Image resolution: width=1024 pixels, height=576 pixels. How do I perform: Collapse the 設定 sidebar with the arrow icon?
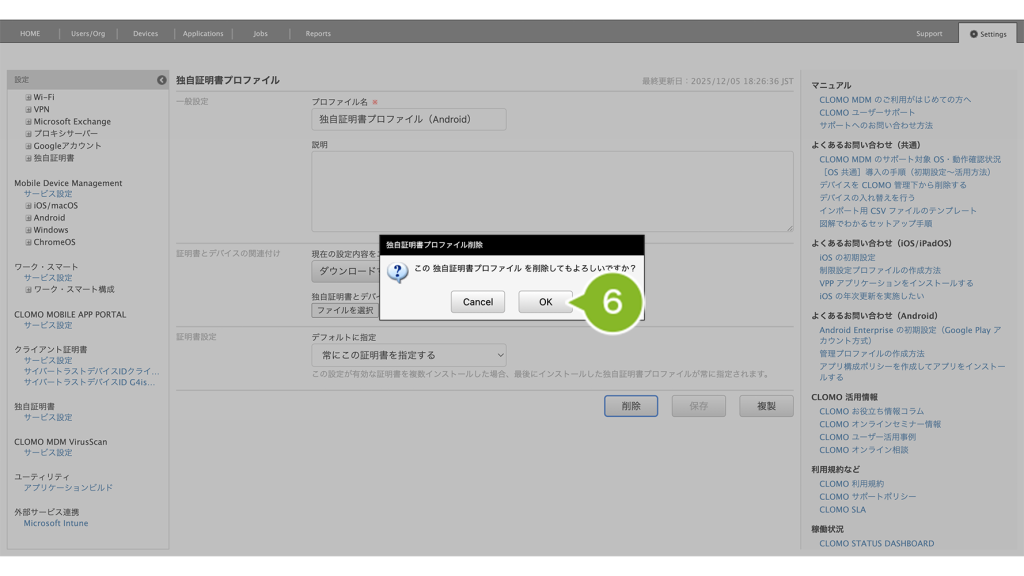pyautogui.click(x=162, y=80)
